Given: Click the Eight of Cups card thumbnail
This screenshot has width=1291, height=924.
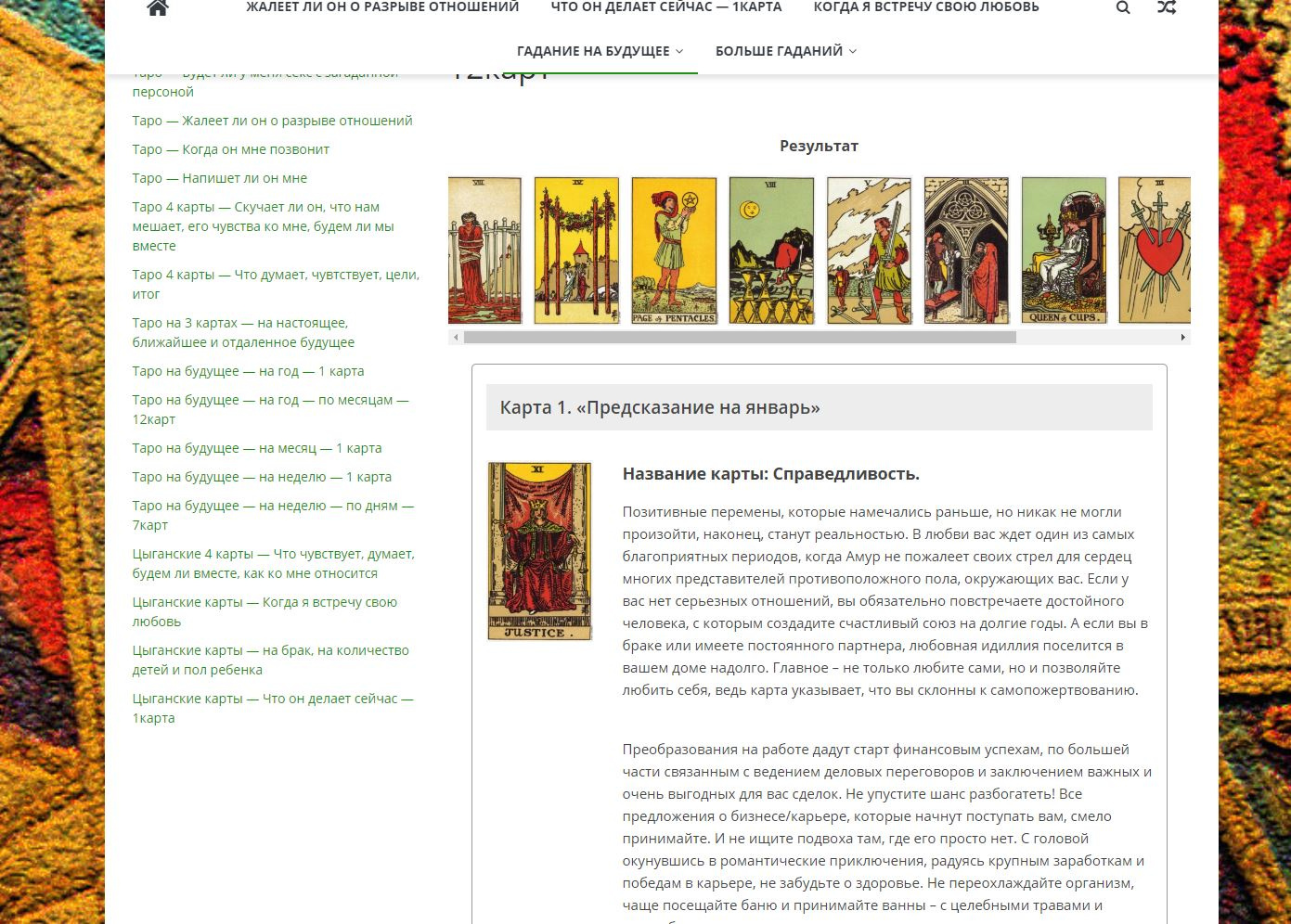Looking at the screenshot, I should click(x=771, y=250).
